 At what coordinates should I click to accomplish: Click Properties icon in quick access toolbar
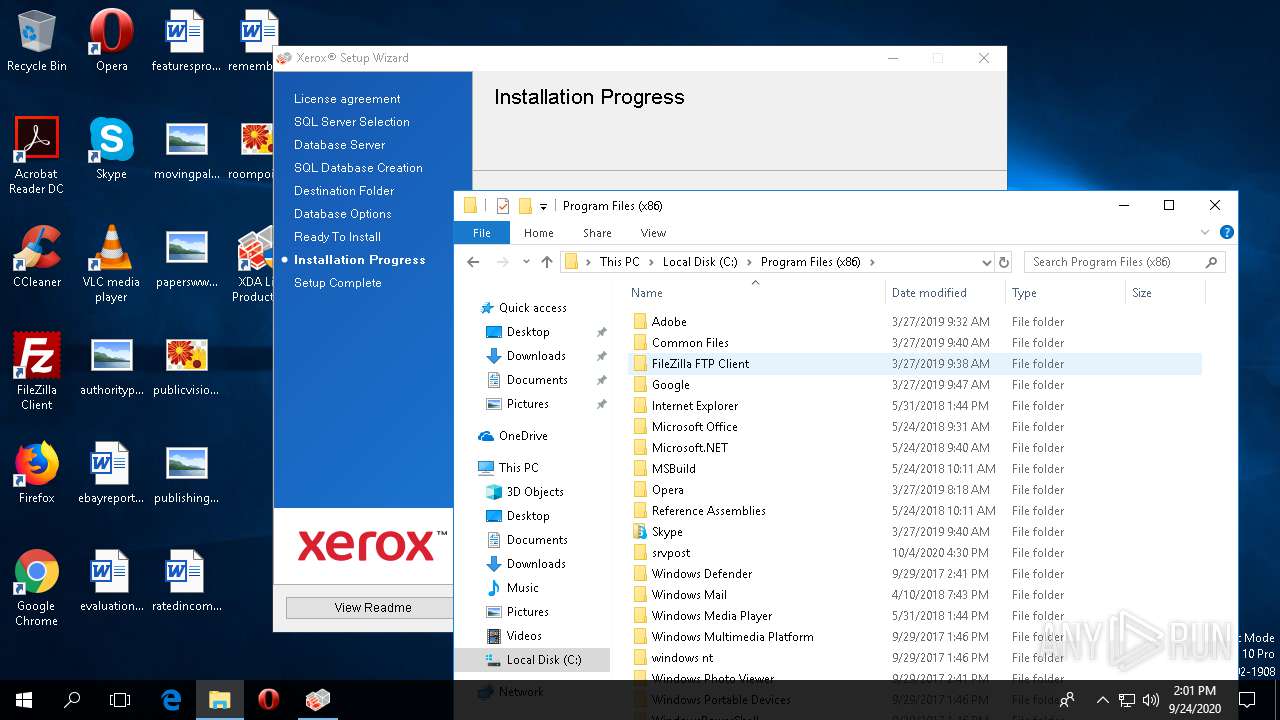pos(503,206)
